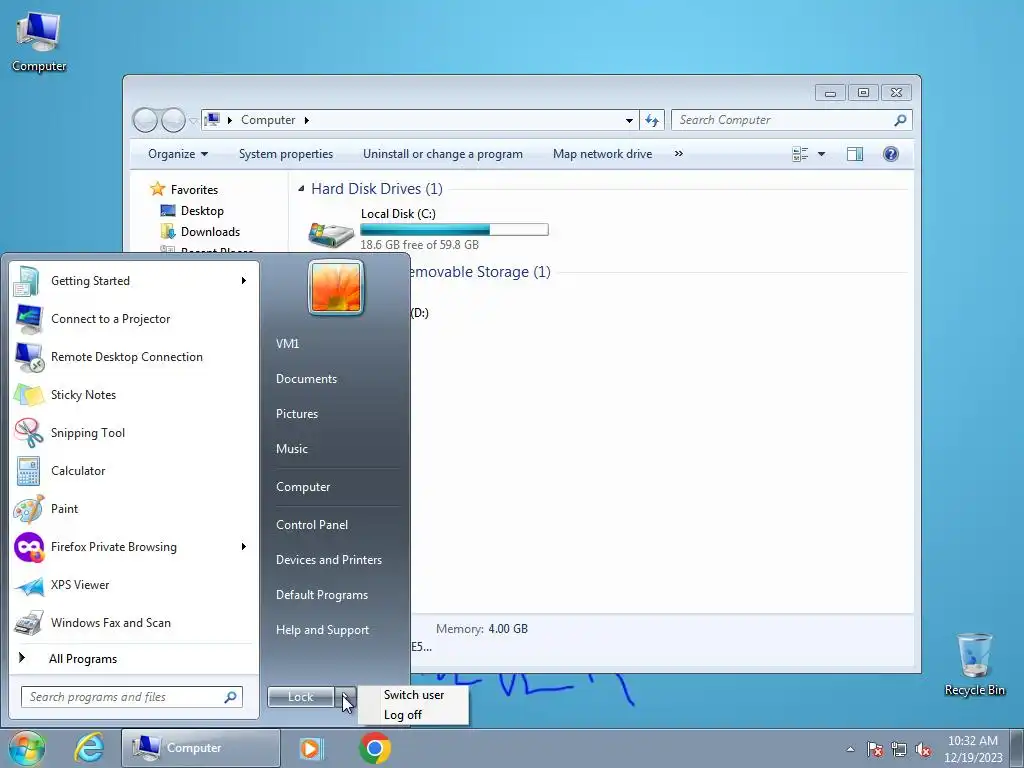The width and height of the screenshot is (1024, 768).
Task: Open Default Programs
Action: coord(321,595)
